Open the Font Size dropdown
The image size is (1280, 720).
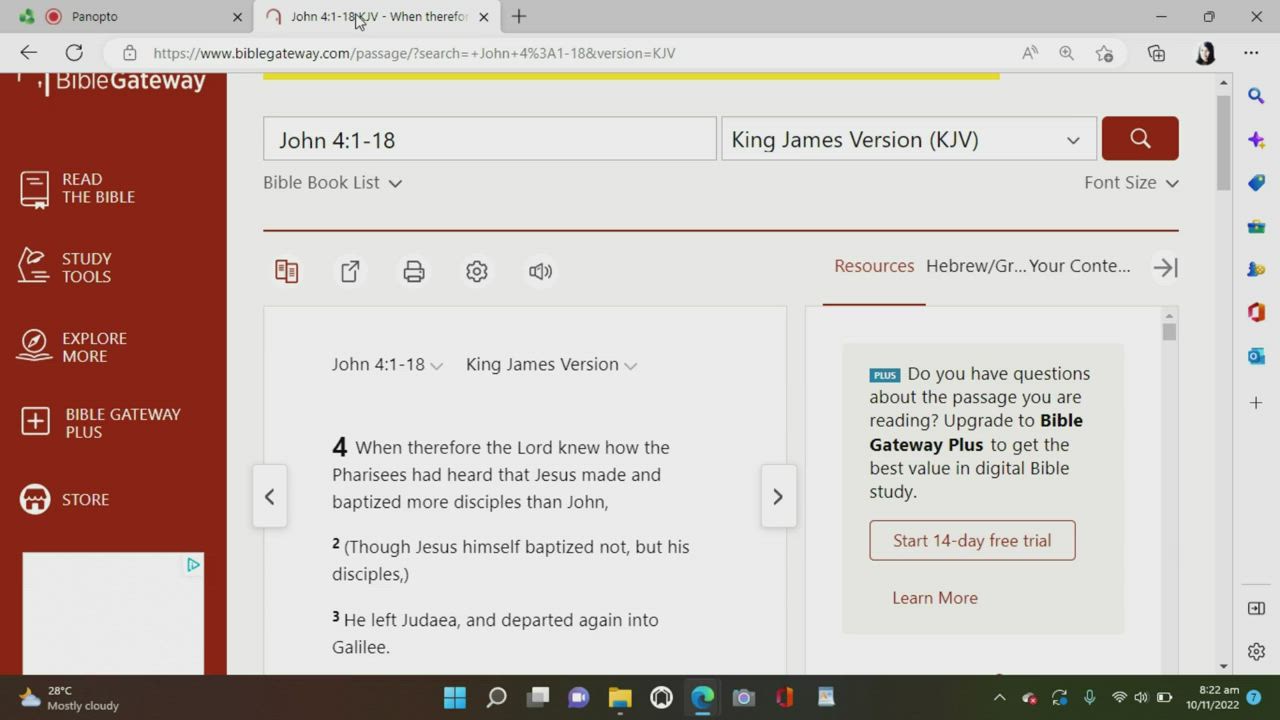1131,183
